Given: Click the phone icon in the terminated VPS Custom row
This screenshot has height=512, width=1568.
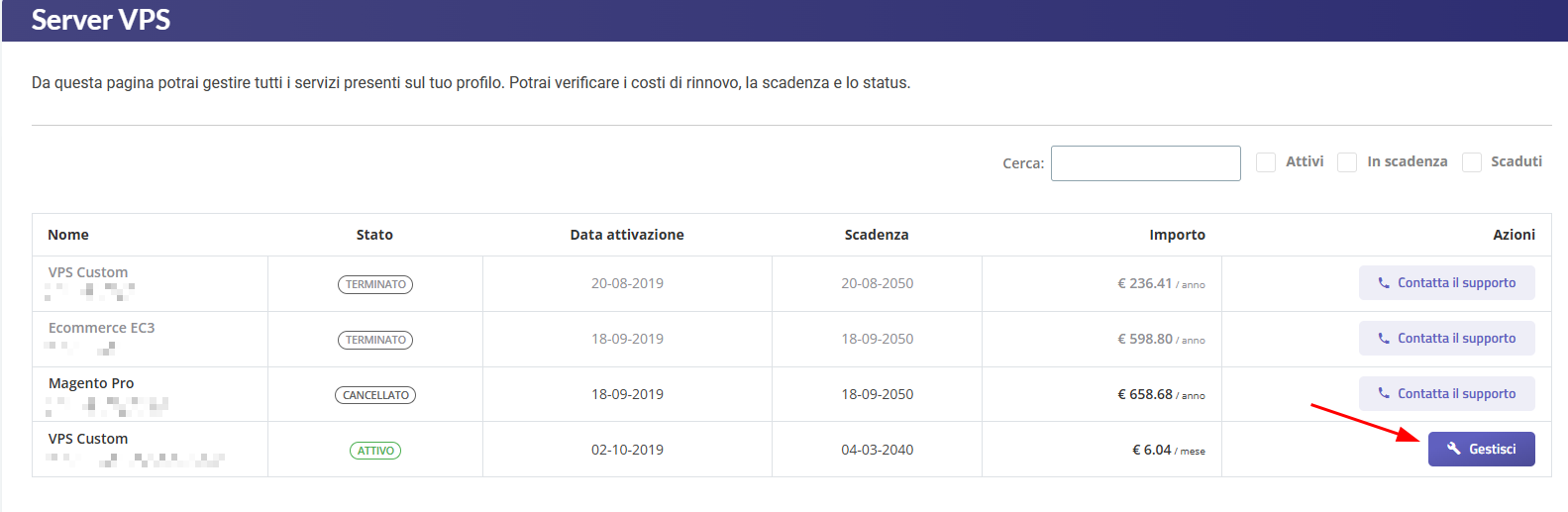Looking at the screenshot, I should tap(1384, 282).
